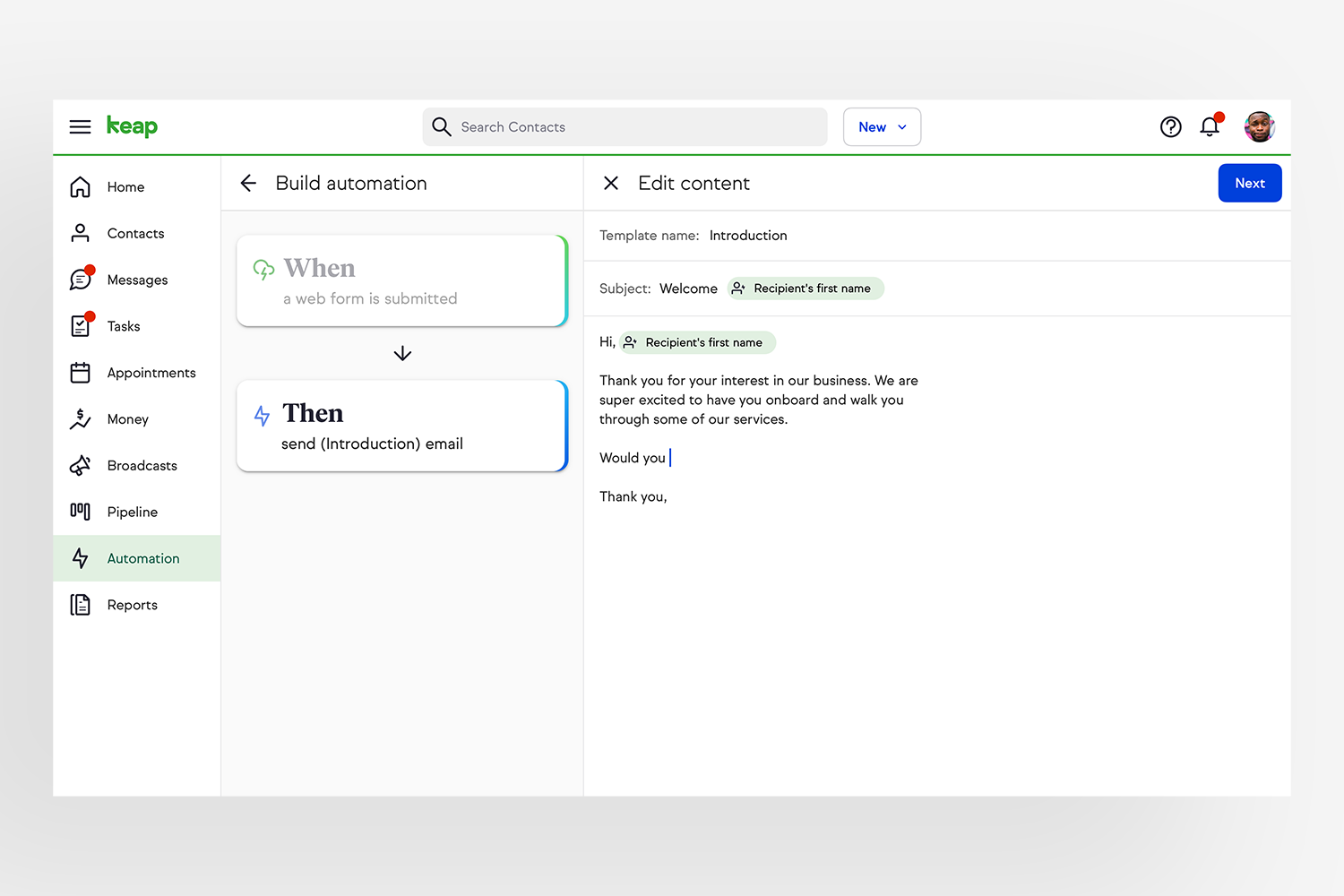The height and width of the screenshot is (896, 1344).
Task: Open the Home icon in the sidebar
Action: 80,186
